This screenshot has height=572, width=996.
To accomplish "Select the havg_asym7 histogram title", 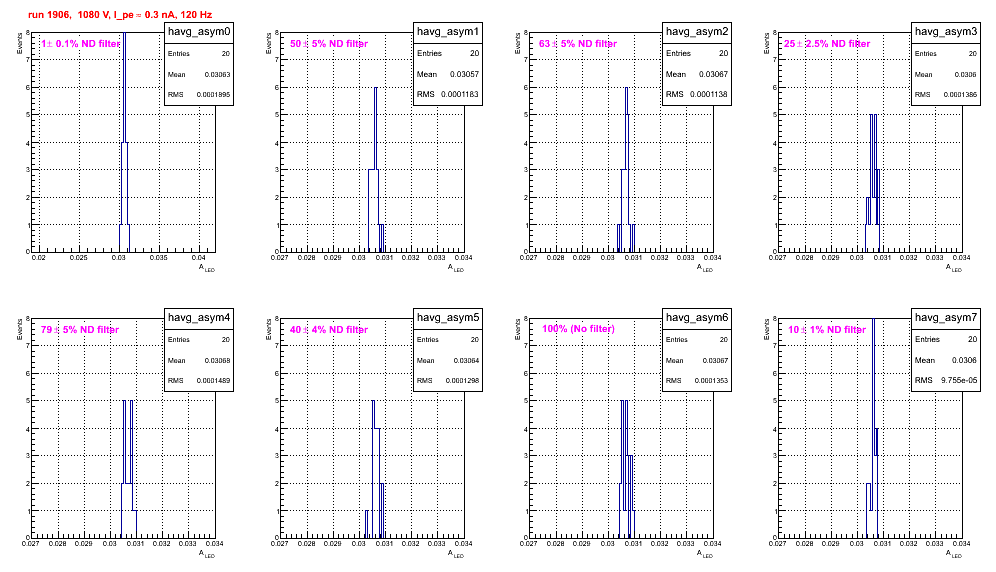I will [946, 318].
